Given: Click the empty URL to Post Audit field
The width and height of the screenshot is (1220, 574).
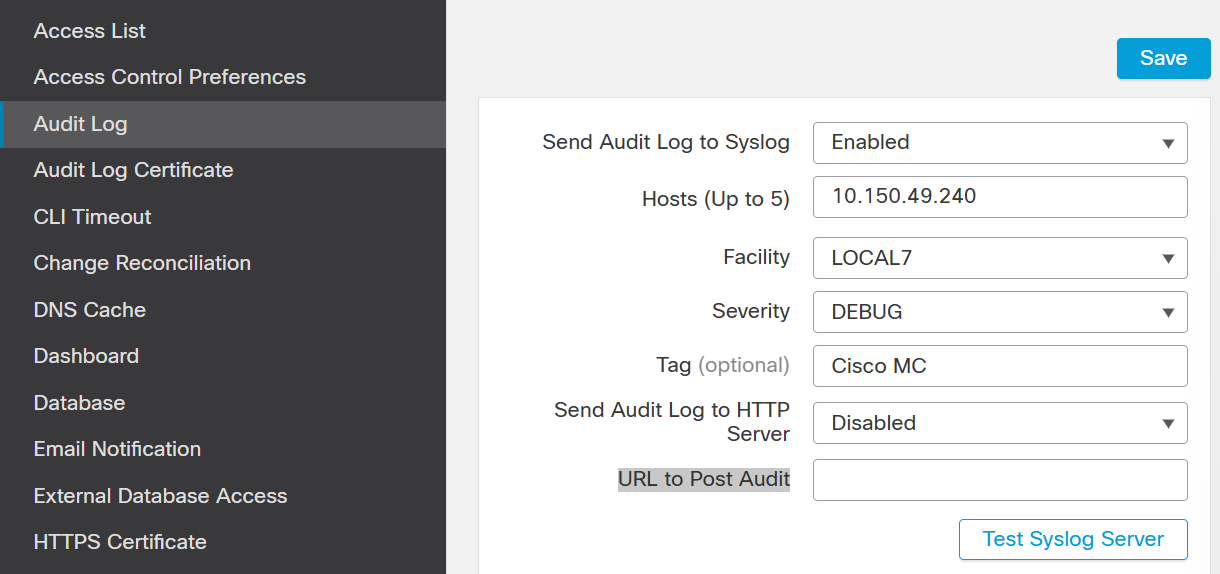Looking at the screenshot, I should (999, 480).
